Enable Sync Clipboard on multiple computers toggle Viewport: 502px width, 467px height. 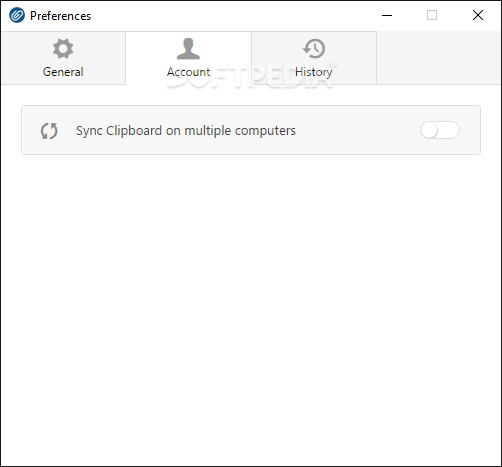(440, 130)
